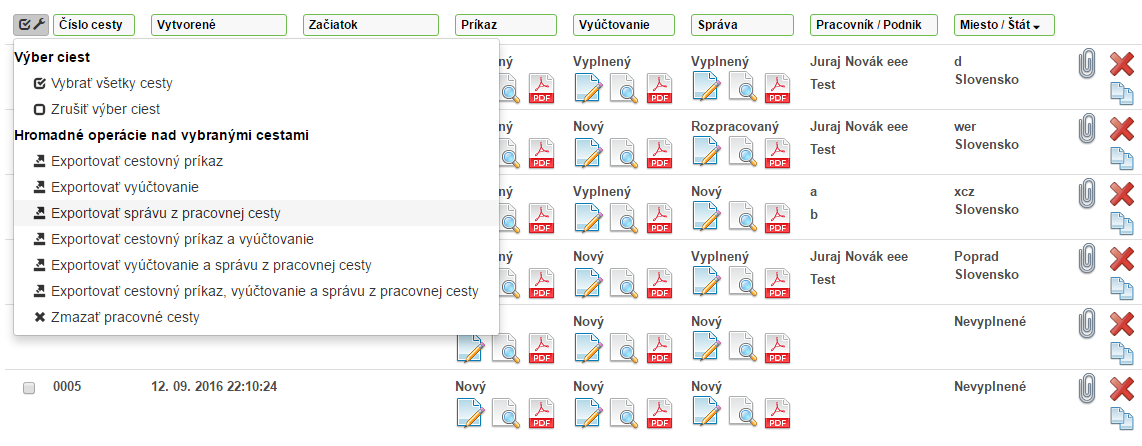Open the Správa PDF for the wer trip
Viewport: 1142px width, 446px height.
click(777, 153)
